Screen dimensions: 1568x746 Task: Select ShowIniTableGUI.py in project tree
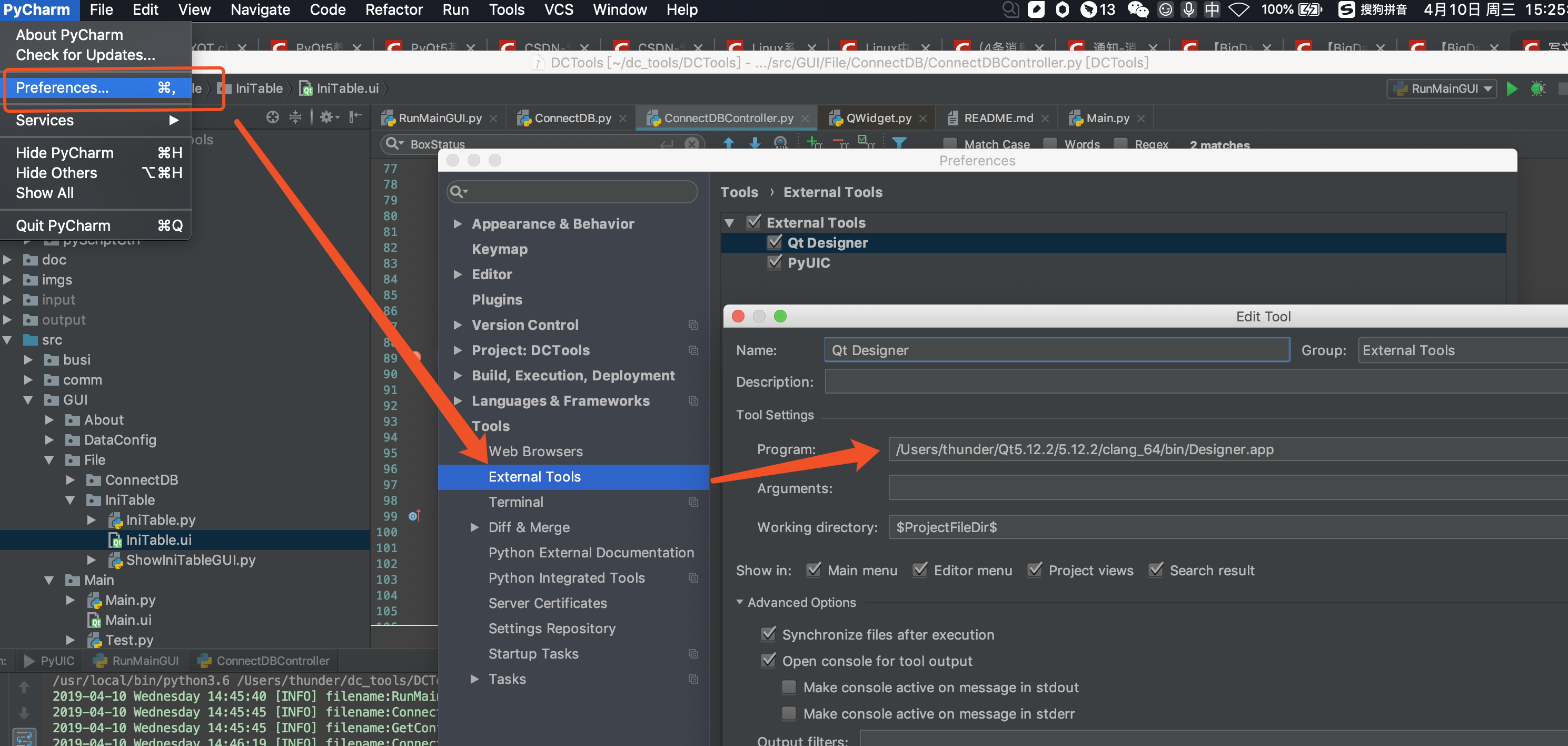click(x=190, y=559)
